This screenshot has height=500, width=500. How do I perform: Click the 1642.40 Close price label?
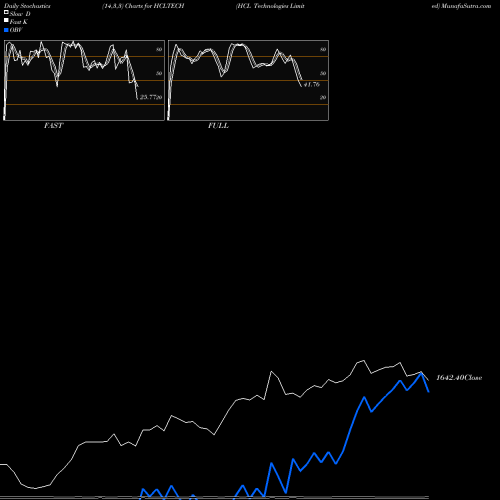(459, 378)
